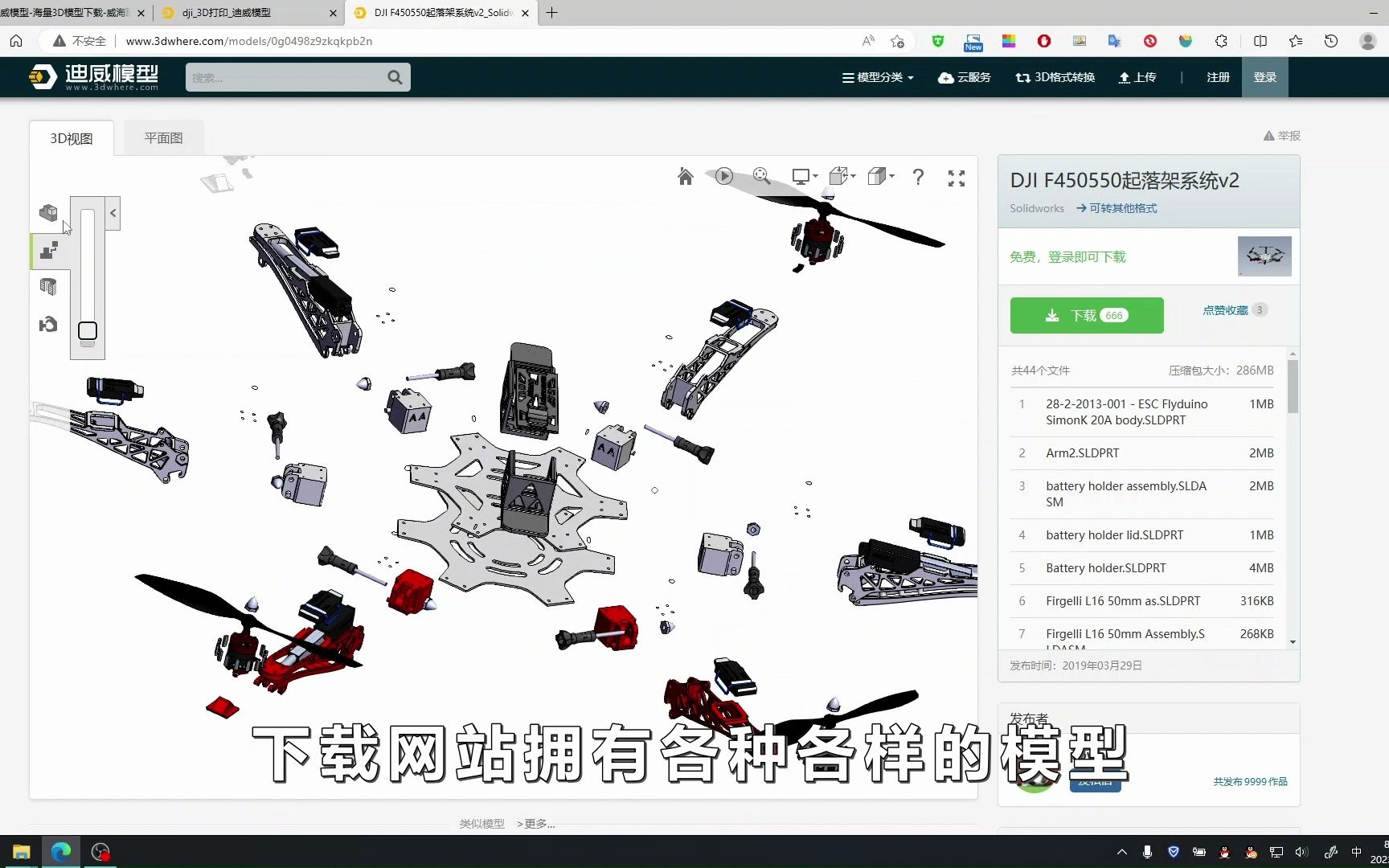Open the browser favorites list icon
The height and width of the screenshot is (868, 1389).
click(x=1296, y=41)
